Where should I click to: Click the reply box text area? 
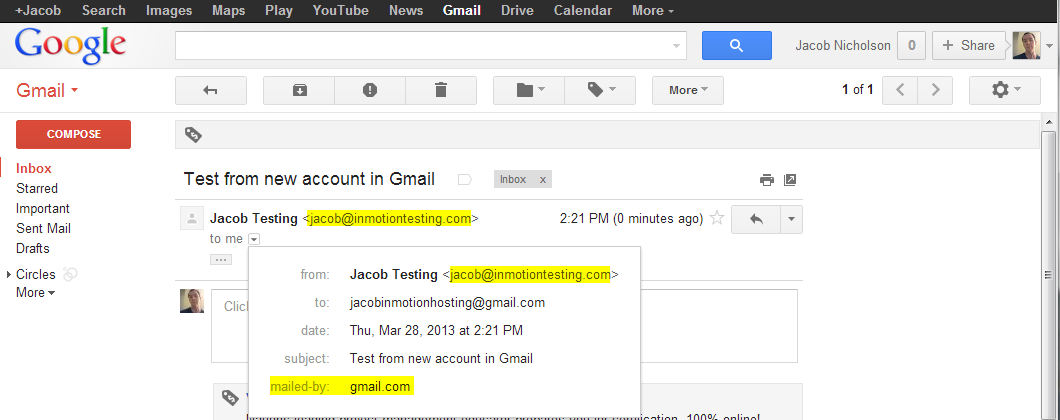[504, 326]
